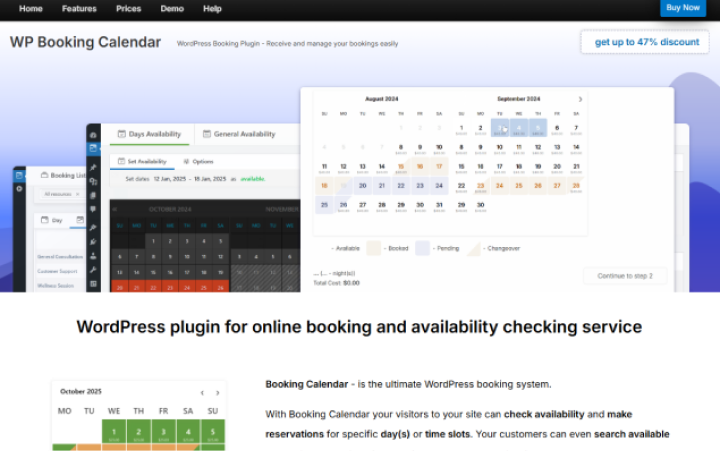720x451 pixels.
Task: Click booking icon in leftmost Booking List panel
Action: tap(19, 175)
